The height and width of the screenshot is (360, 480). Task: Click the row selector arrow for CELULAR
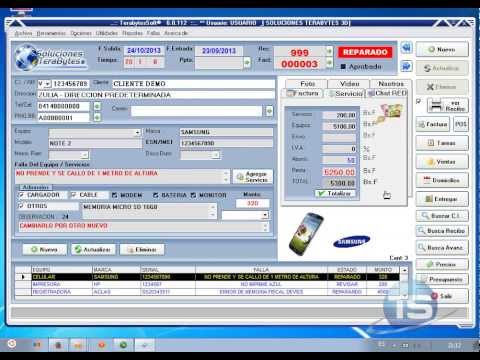point(23,277)
